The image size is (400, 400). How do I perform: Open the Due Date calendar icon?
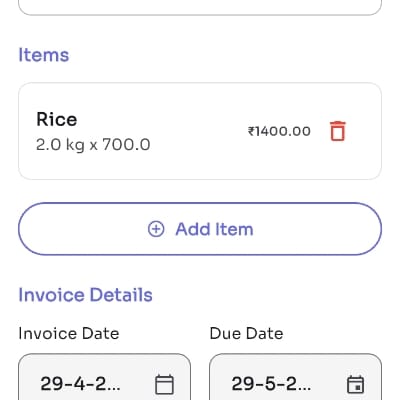[355, 384]
